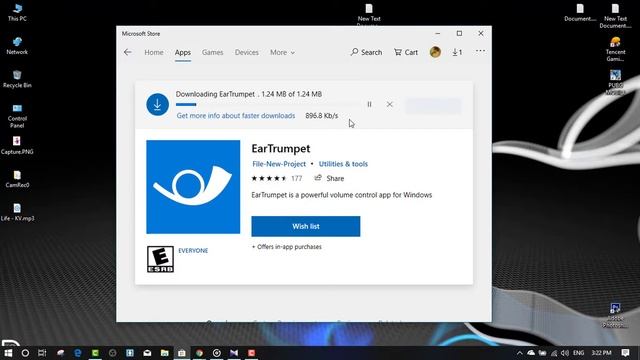Open File Explorer from taskbar
This screenshot has height=360, width=640.
tap(164, 353)
